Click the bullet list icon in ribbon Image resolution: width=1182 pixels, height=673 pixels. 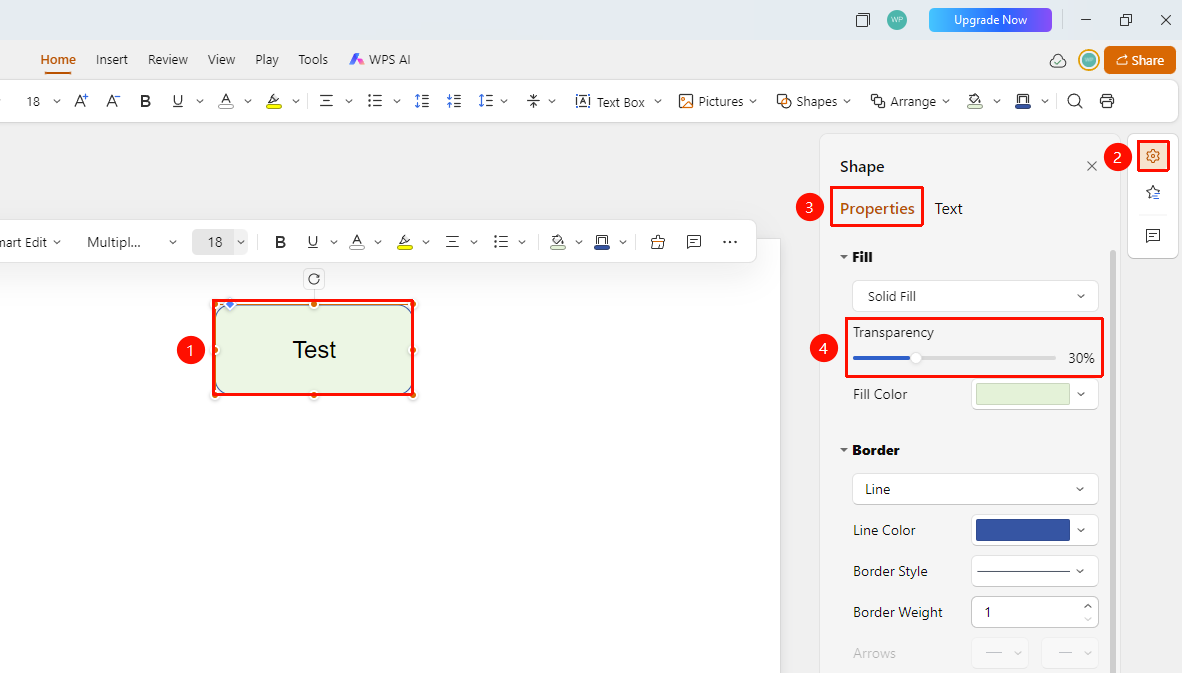[x=375, y=101]
